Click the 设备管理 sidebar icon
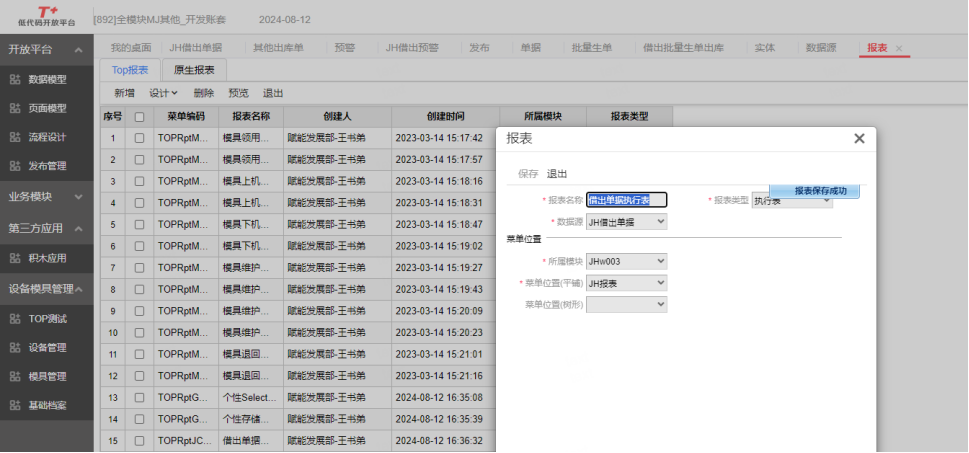 coord(15,347)
